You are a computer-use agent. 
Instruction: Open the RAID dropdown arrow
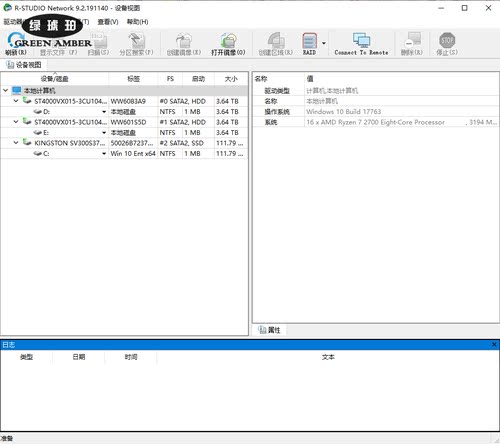pos(324,43)
